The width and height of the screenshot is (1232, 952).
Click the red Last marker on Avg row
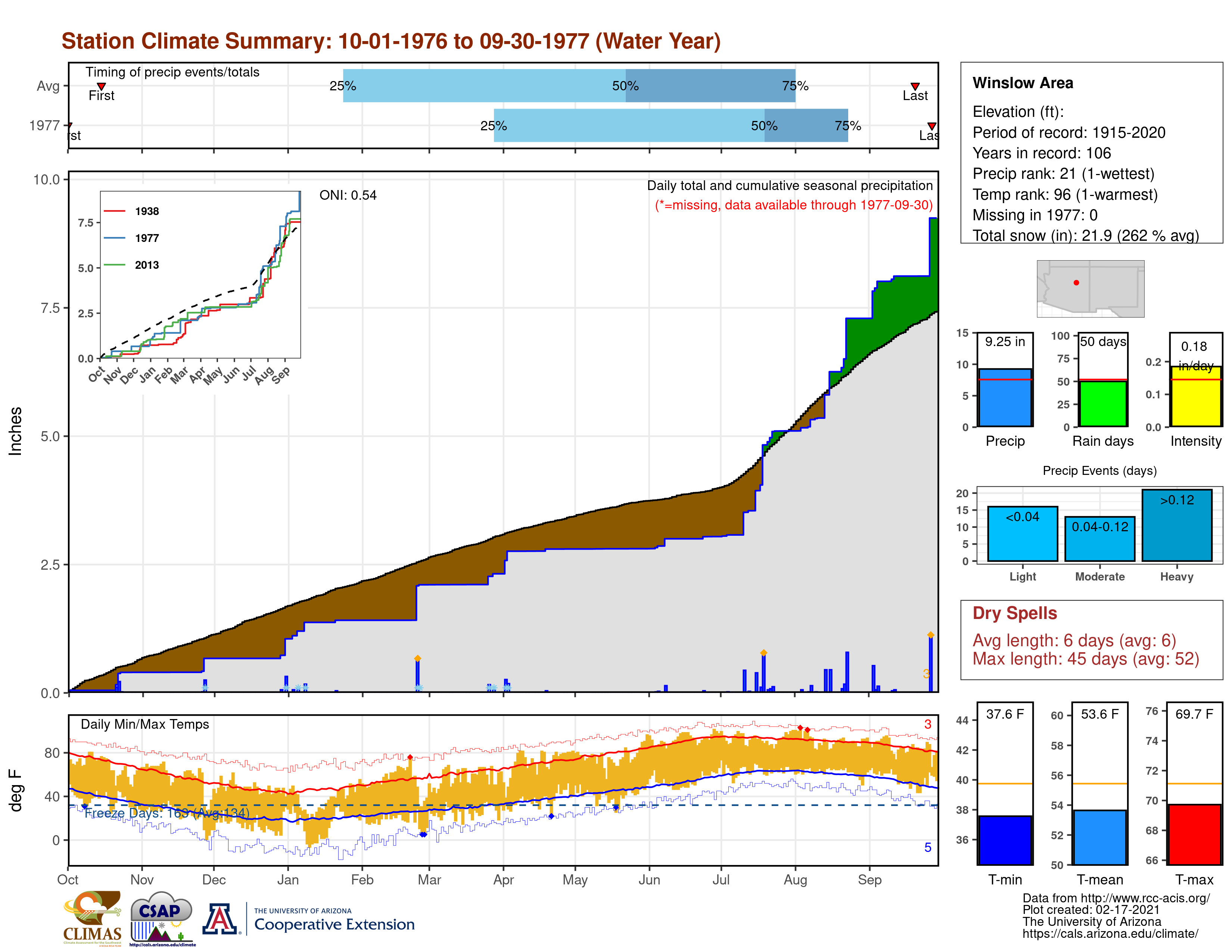[915, 86]
